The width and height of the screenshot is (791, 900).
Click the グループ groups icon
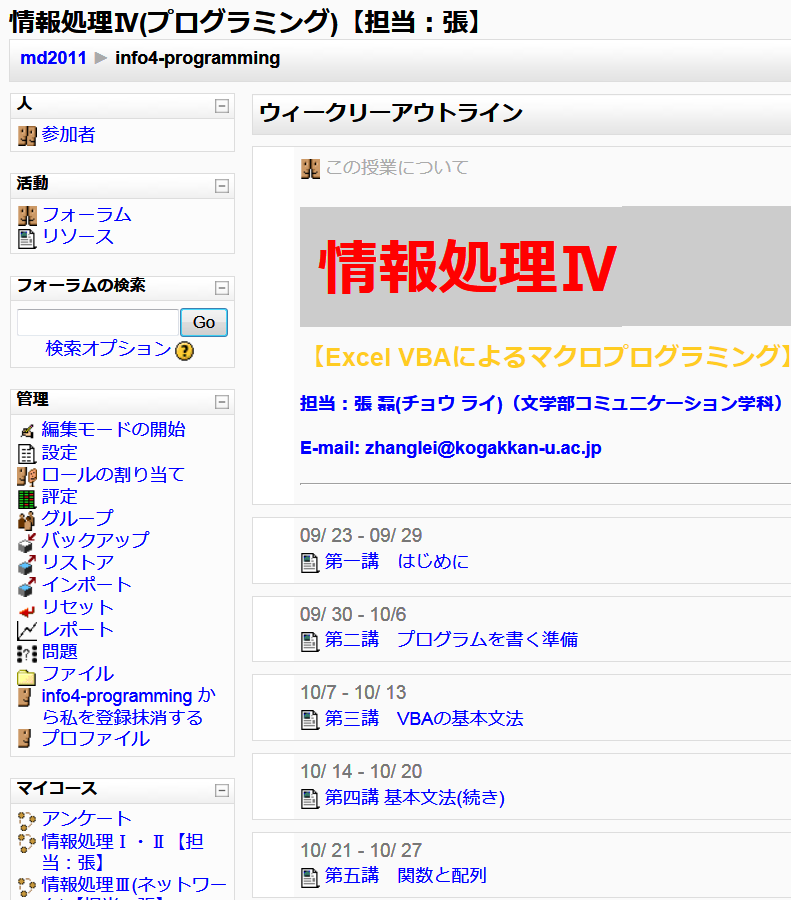(x=26, y=521)
